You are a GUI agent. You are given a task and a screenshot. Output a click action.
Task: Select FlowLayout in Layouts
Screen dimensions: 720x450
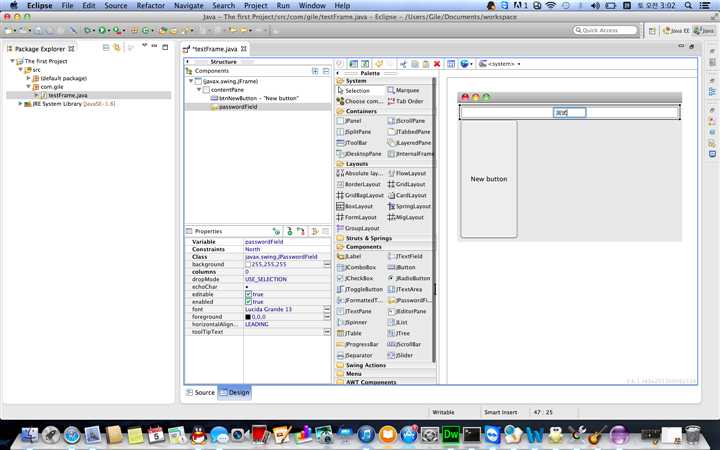tap(407, 174)
